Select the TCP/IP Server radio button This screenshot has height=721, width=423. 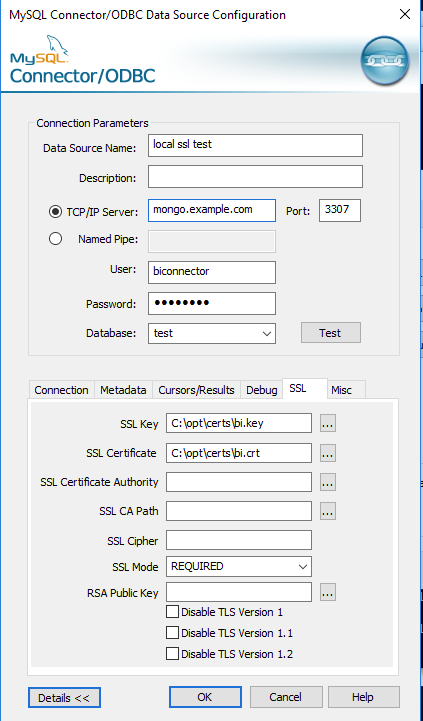coord(56,212)
